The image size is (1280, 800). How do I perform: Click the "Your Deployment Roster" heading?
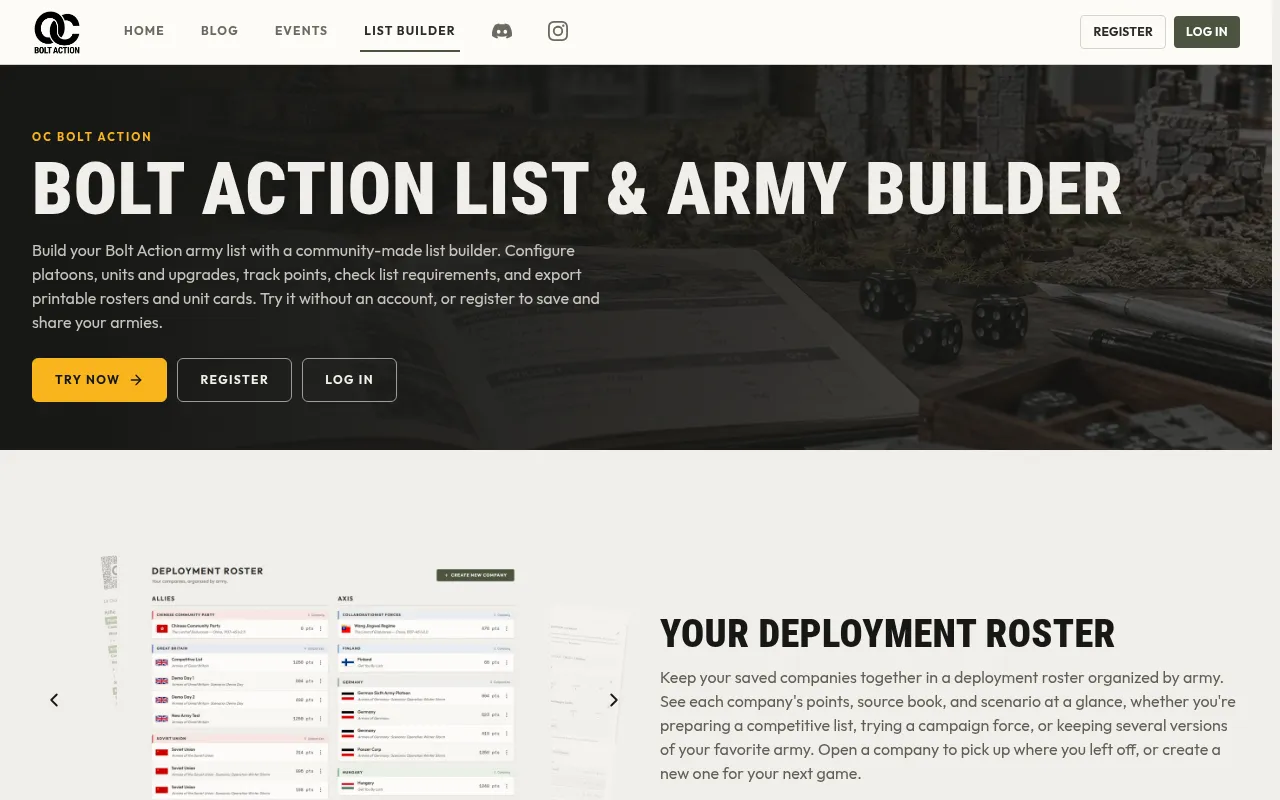click(887, 634)
